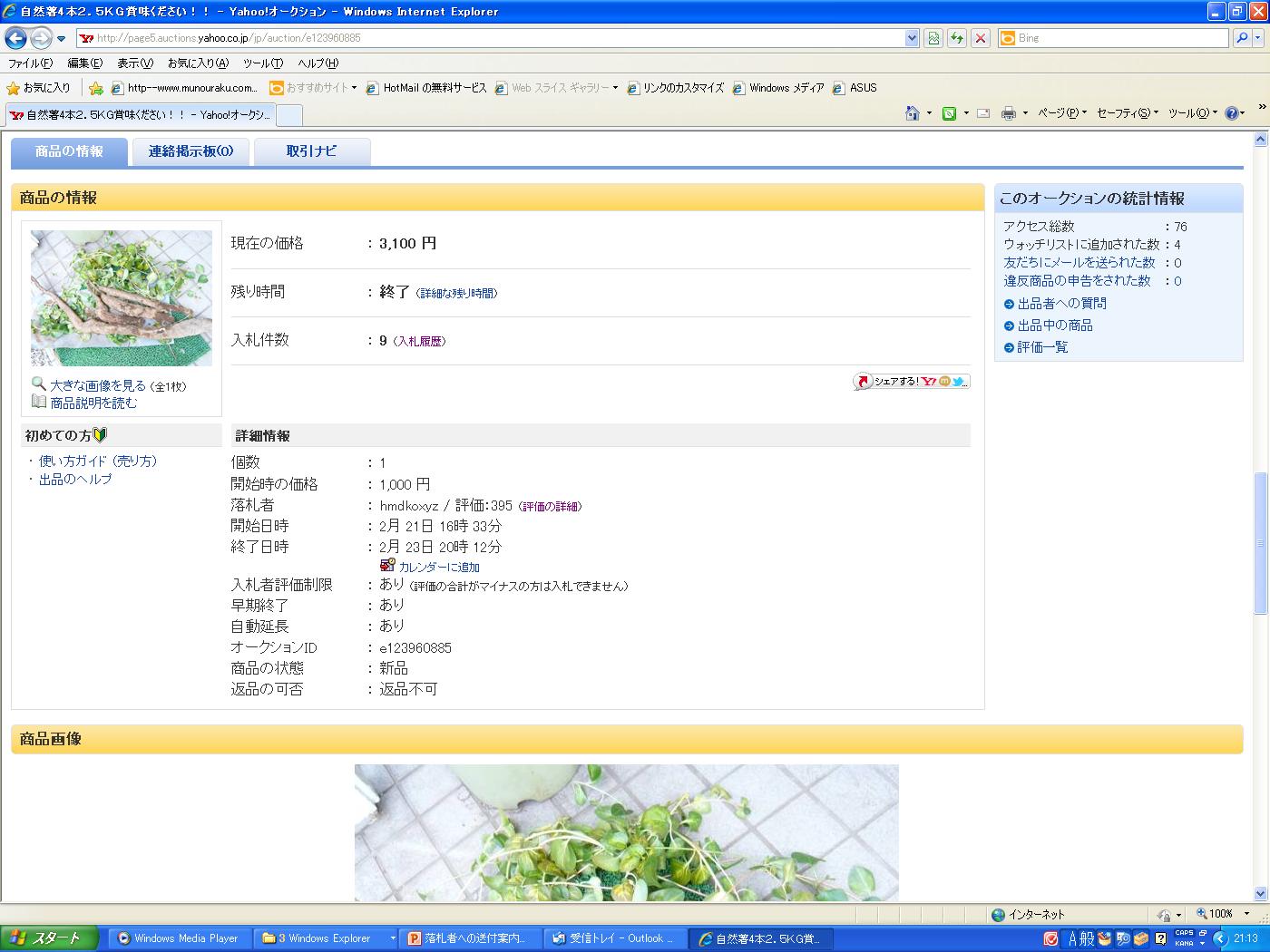This screenshot has height=952, width=1270.
Task: Click the yam product thumbnail image
Action: tap(122, 298)
